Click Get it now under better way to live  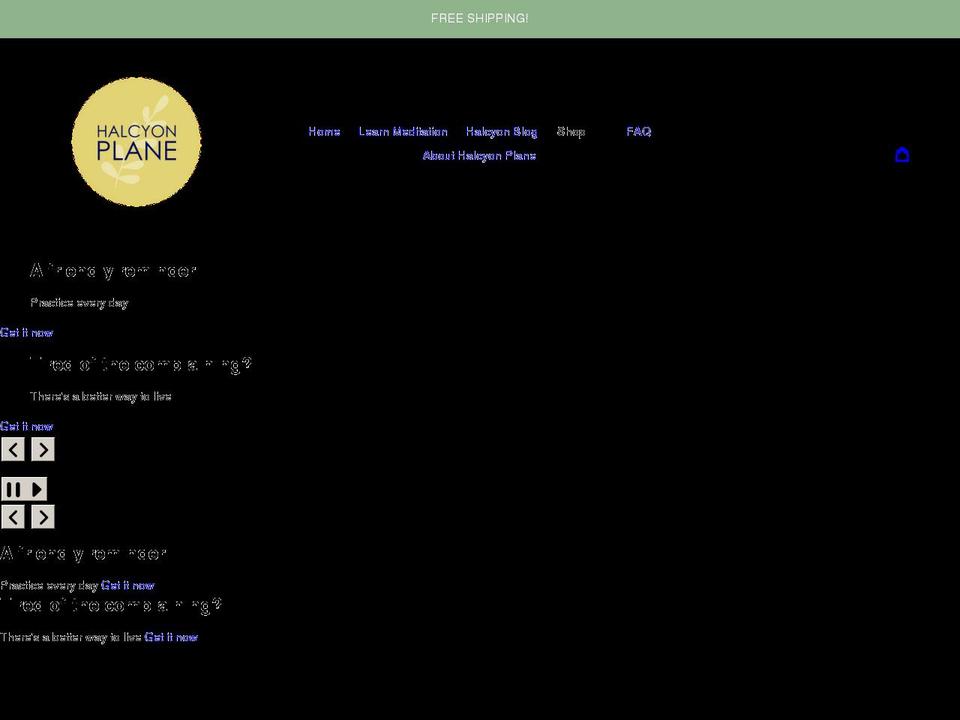[26, 426]
